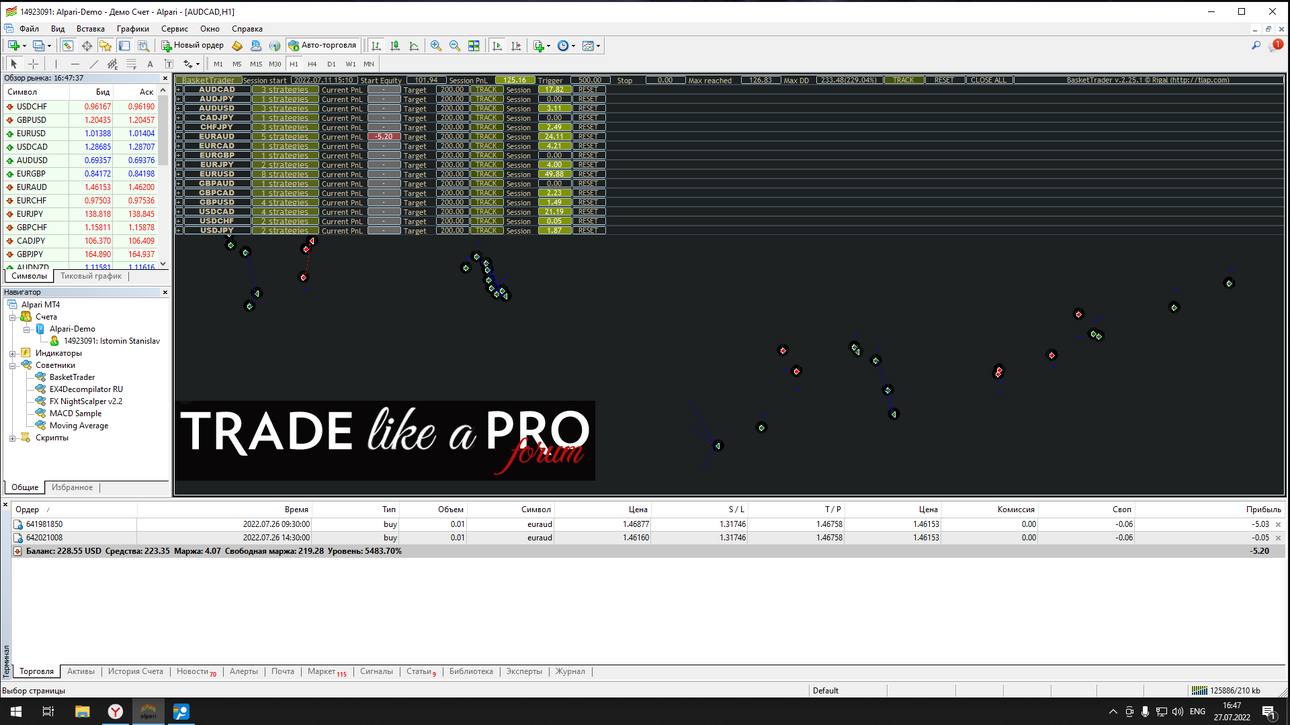Select the equidistant channel tool

pos(112,64)
